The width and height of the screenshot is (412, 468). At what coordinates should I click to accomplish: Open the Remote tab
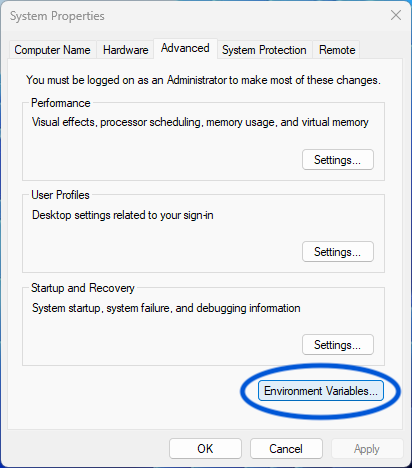coord(337,50)
